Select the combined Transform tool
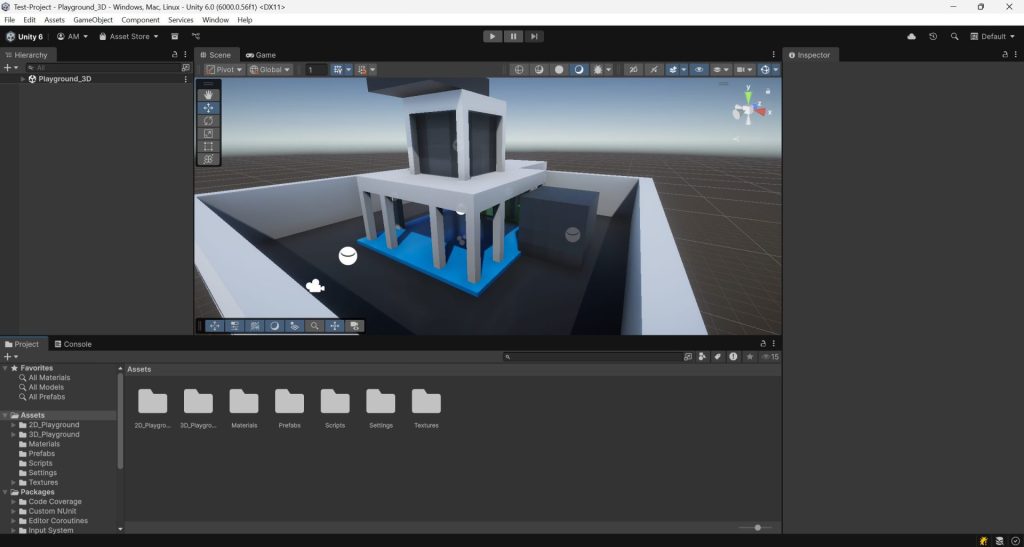The width and height of the screenshot is (1024, 547). point(208,159)
